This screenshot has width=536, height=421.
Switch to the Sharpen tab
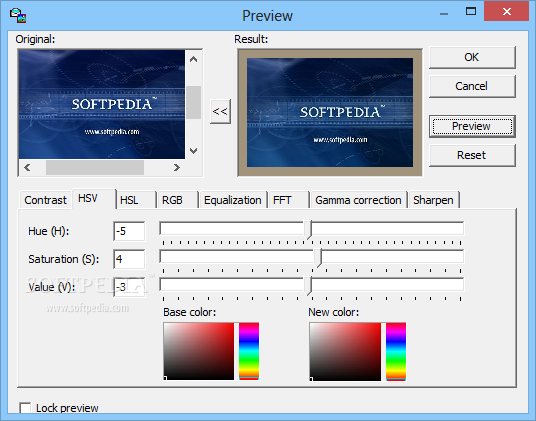434,200
